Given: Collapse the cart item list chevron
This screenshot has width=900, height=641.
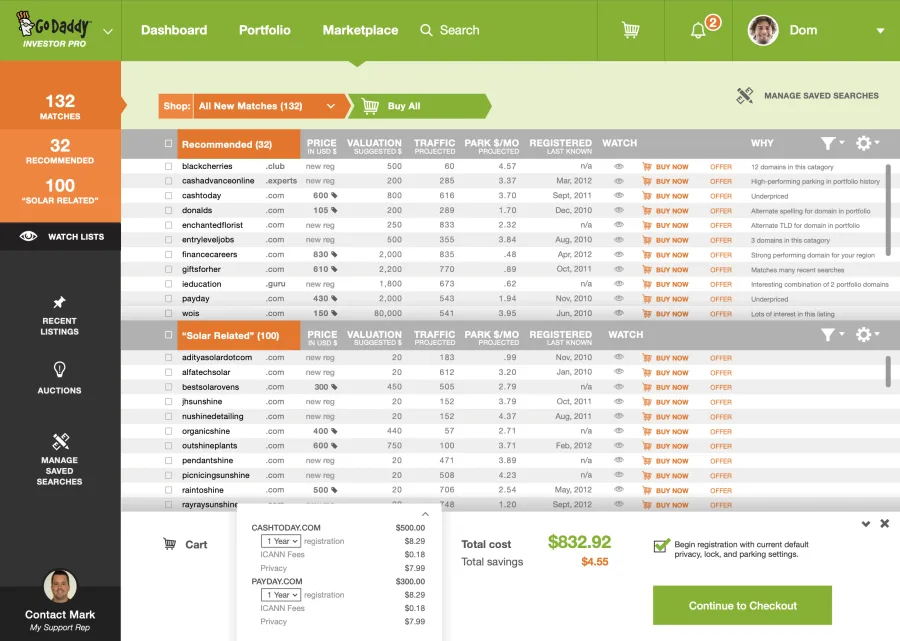Looking at the screenshot, I should click(x=425, y=514).
